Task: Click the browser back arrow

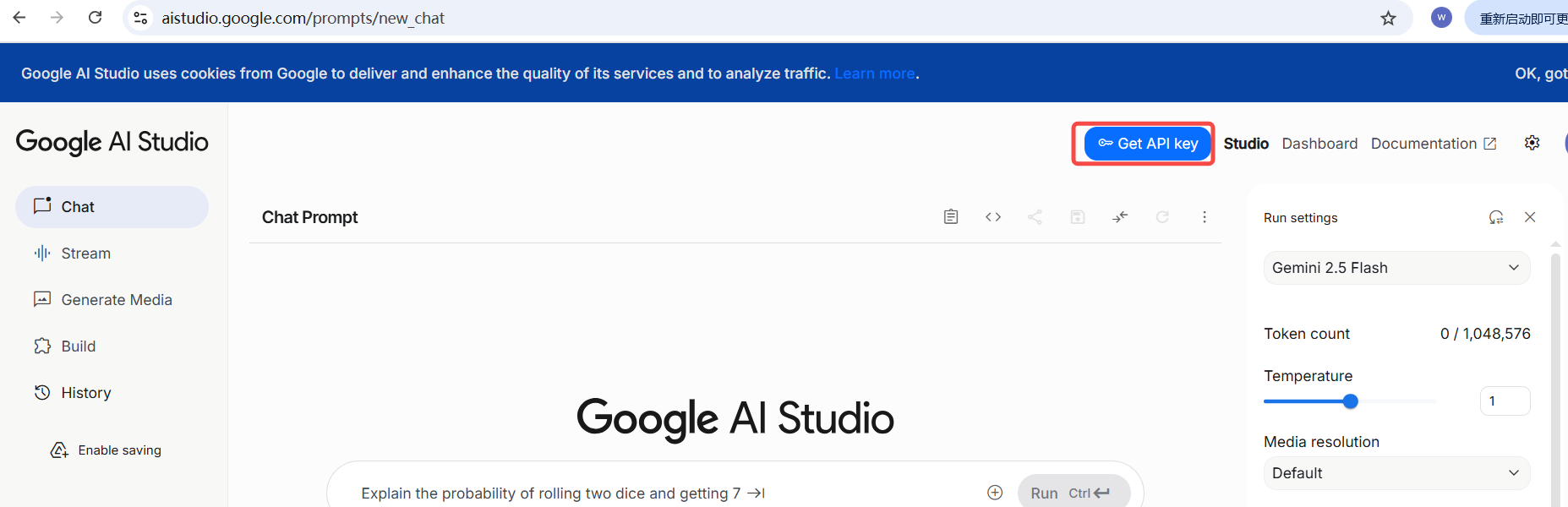Action: point(19,18)
